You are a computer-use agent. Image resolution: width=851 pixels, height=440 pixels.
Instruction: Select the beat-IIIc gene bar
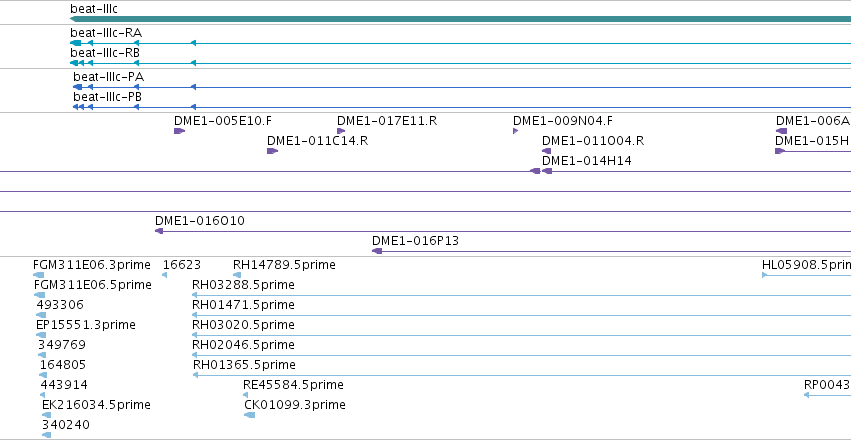coord(460,19)
